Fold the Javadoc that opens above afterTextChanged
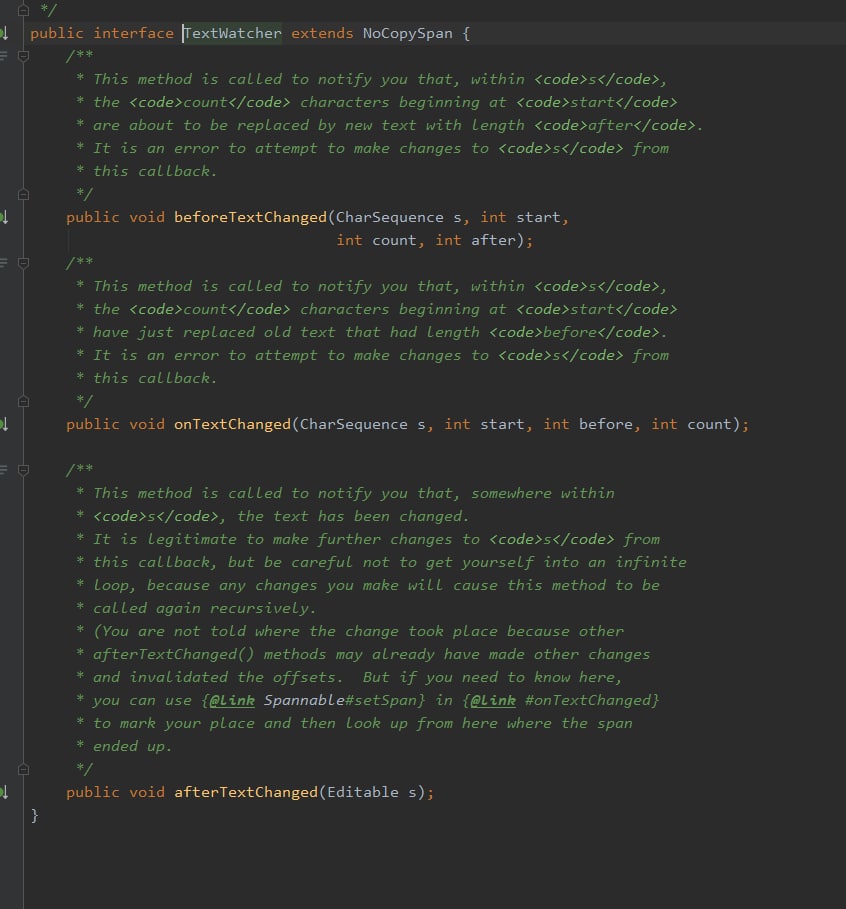Viewport: 846px width, 909px height. click(x=23, y=470)
